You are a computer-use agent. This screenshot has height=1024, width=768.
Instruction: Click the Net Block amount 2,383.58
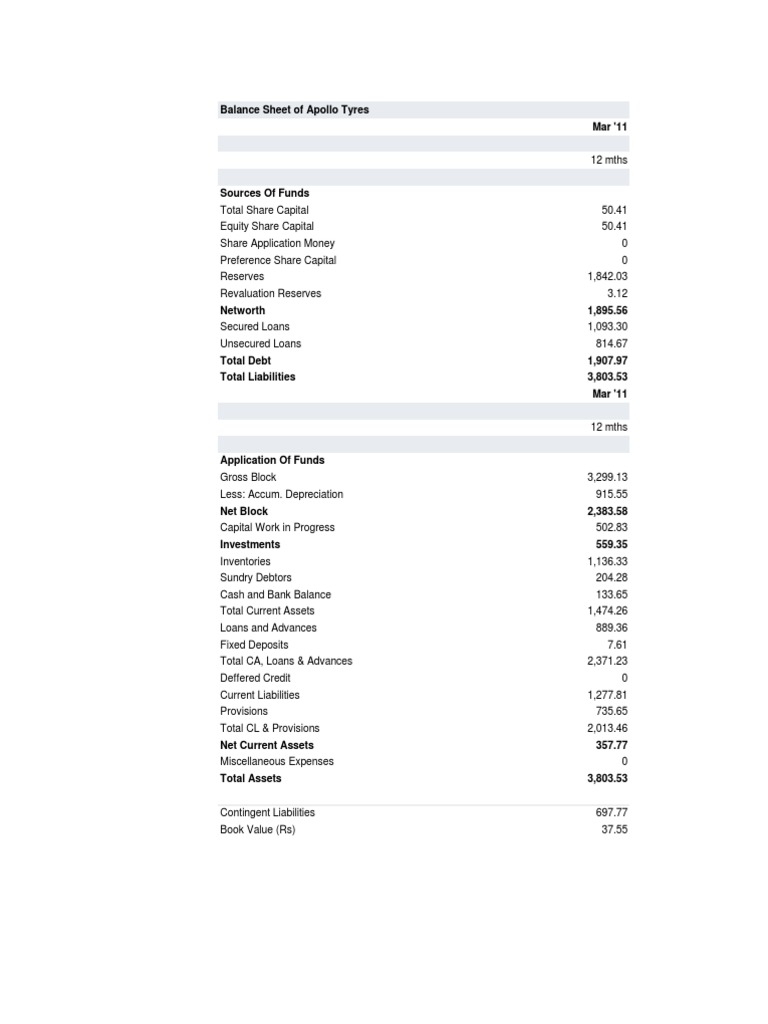click(x=607, y=511)
